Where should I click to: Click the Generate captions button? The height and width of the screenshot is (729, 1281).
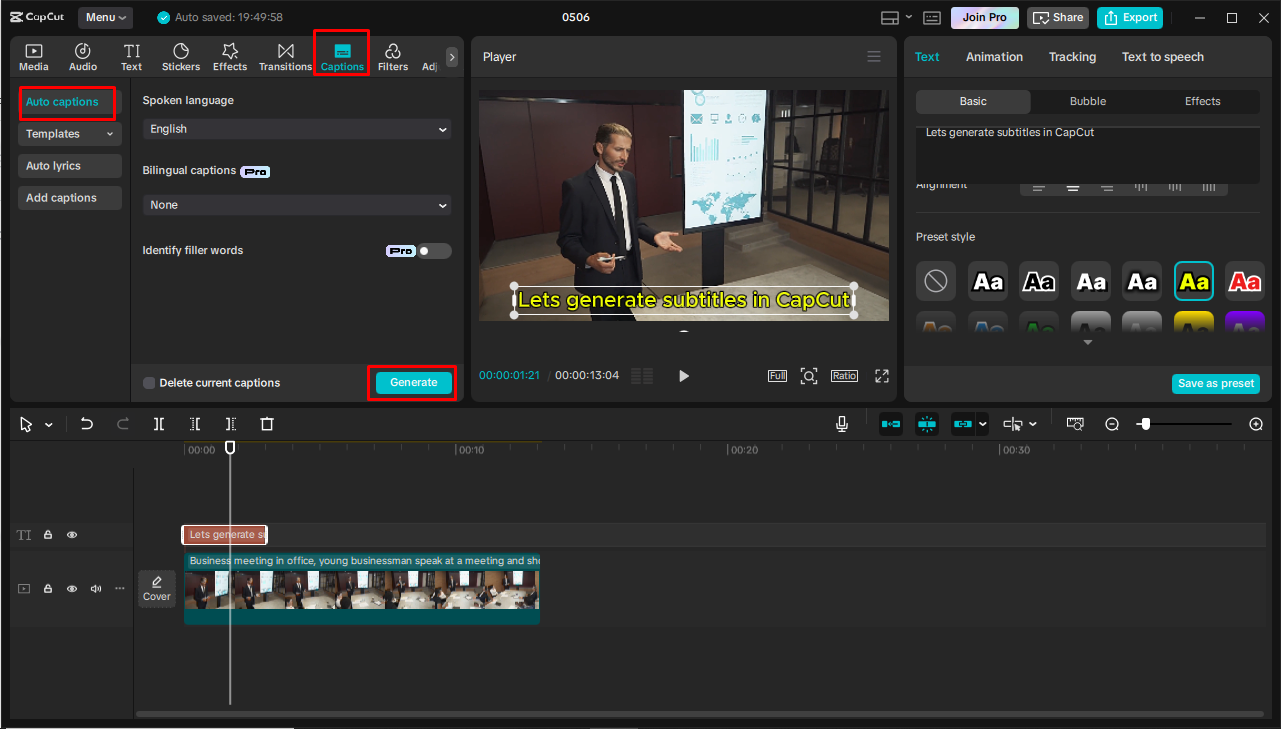coord(412,382)
